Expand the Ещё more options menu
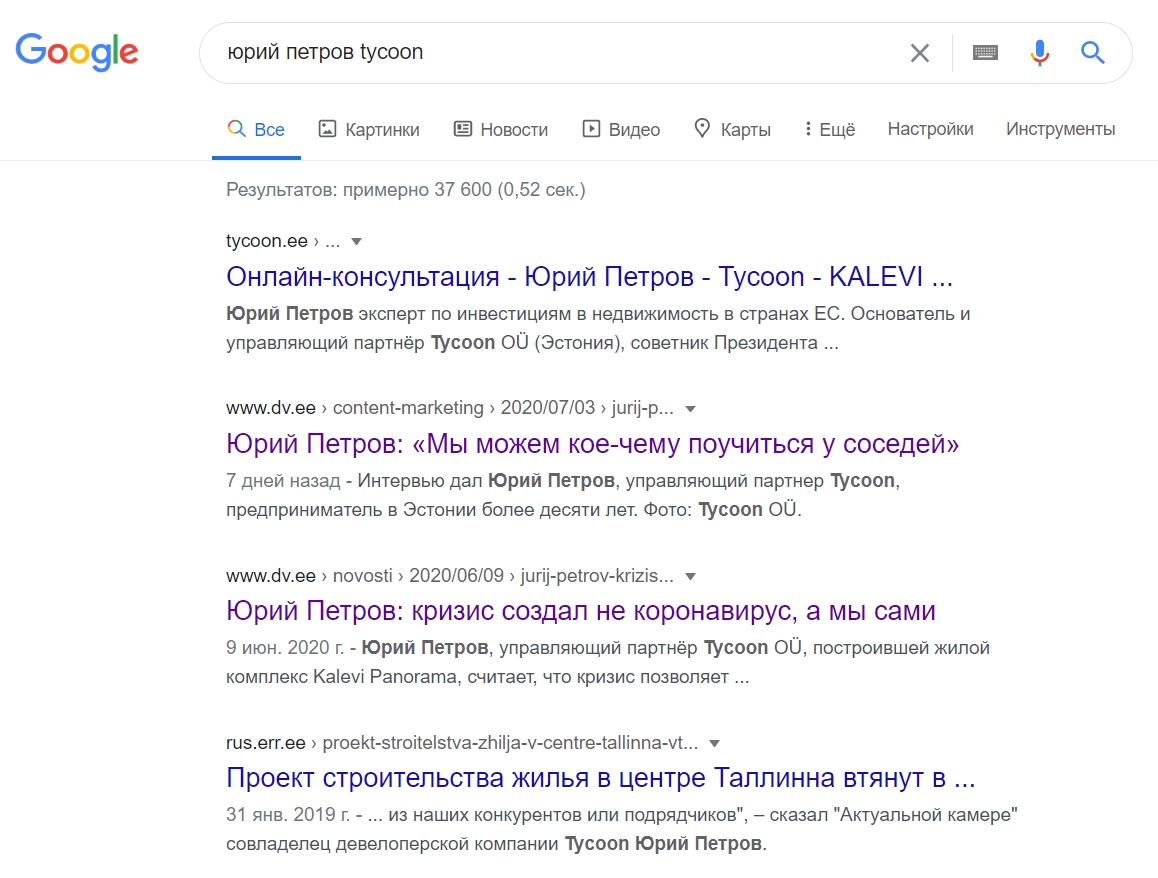 click(829, 129)
